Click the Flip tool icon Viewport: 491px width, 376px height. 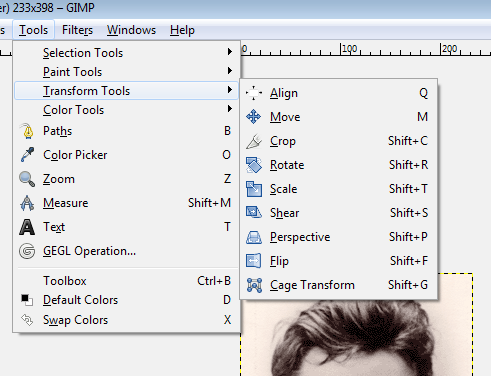point(254,261)
